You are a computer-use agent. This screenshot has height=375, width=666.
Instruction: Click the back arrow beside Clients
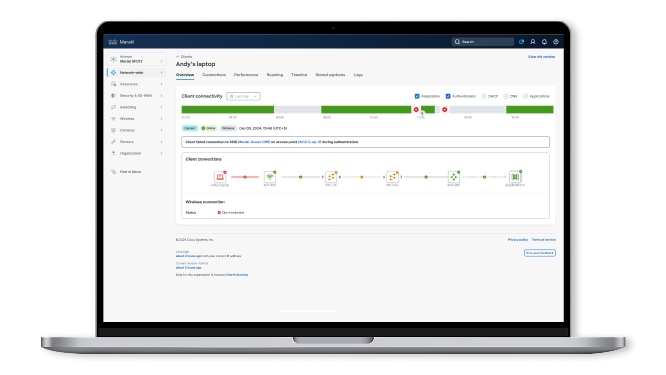tap(178, 56)
